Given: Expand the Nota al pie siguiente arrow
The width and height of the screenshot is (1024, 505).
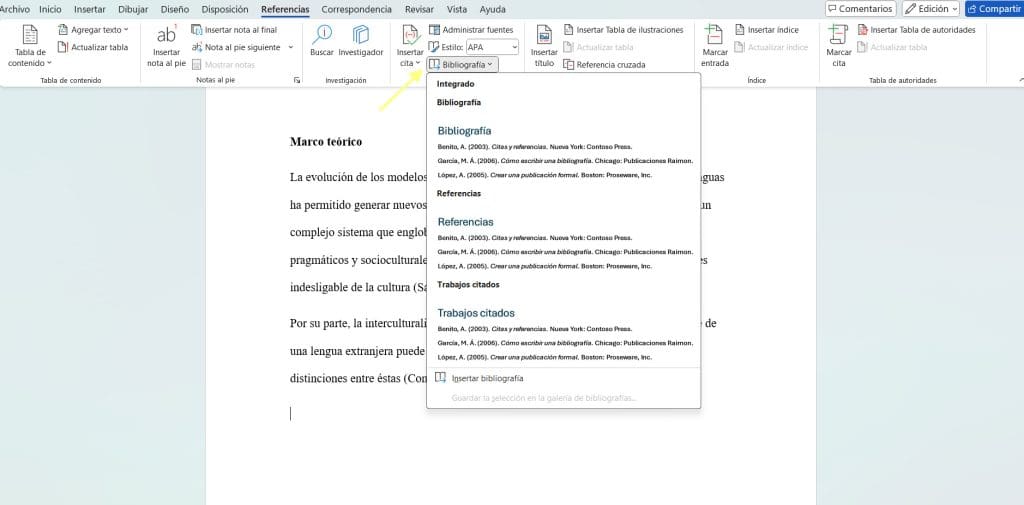Looking at the screenshot, I should tap(291, 47).
